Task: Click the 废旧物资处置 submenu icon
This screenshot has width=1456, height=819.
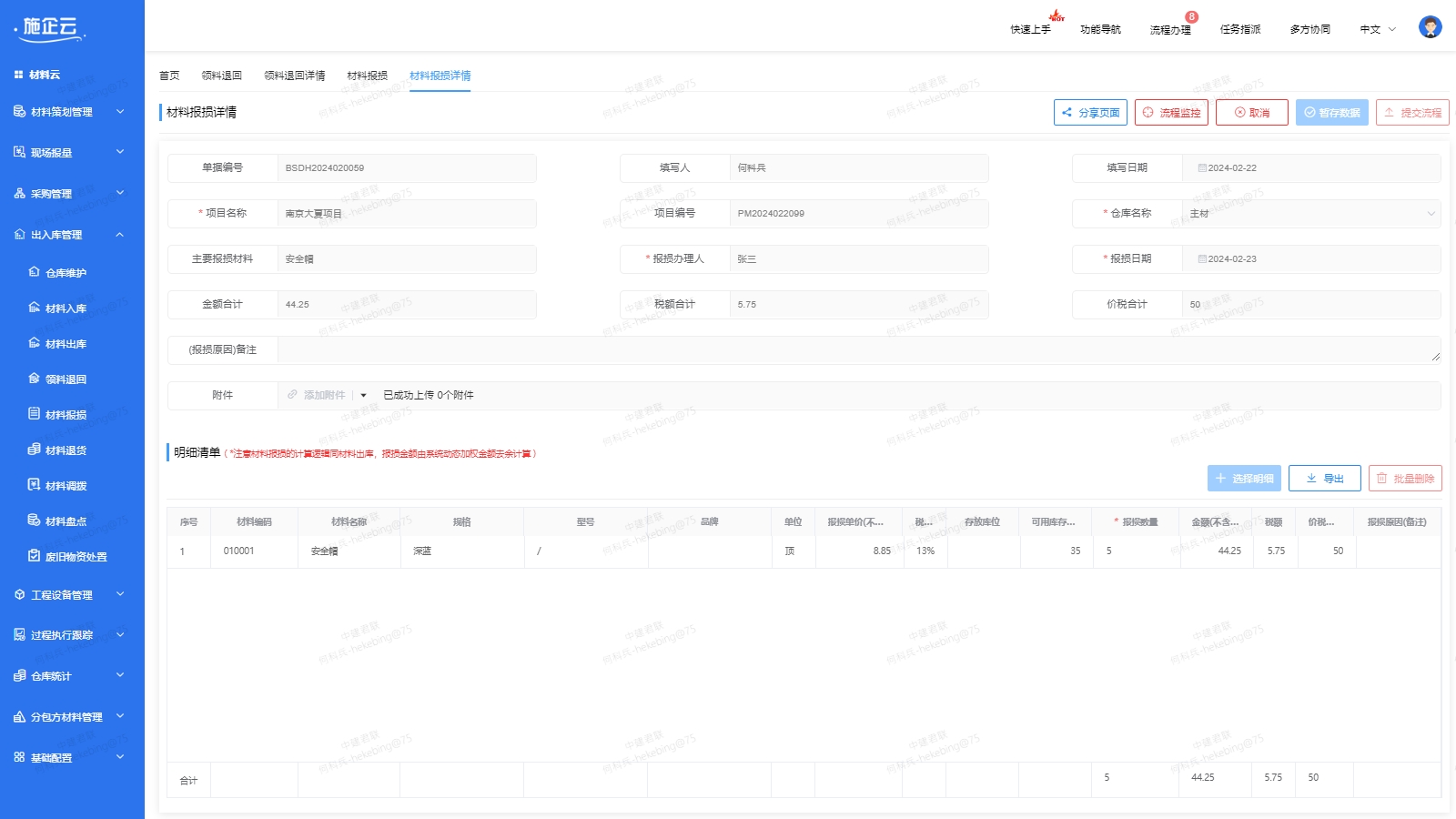Action: (34, 556)
